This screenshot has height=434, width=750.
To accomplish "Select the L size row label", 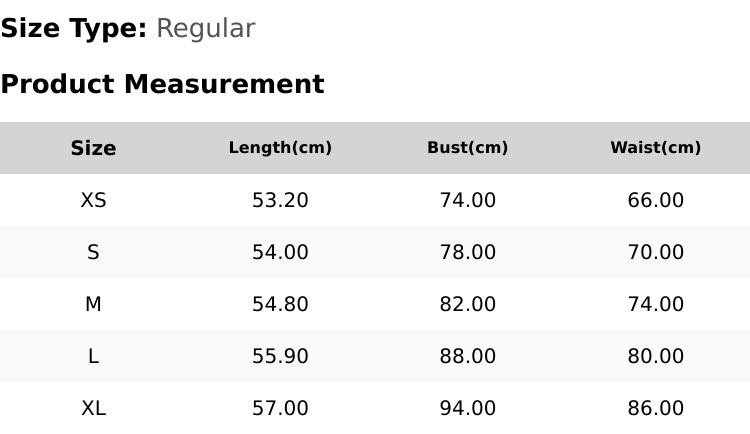I will tap(93, 356).
